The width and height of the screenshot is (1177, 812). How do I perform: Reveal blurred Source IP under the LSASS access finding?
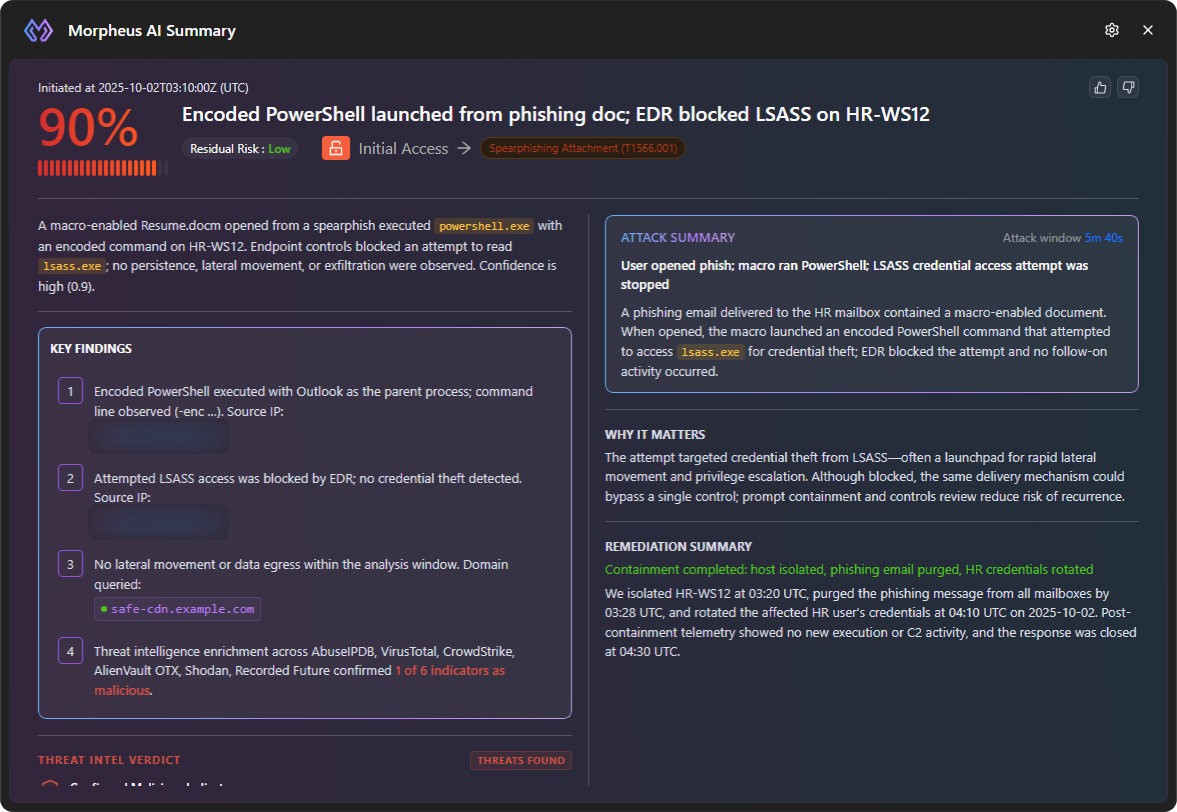click(158, 522)
